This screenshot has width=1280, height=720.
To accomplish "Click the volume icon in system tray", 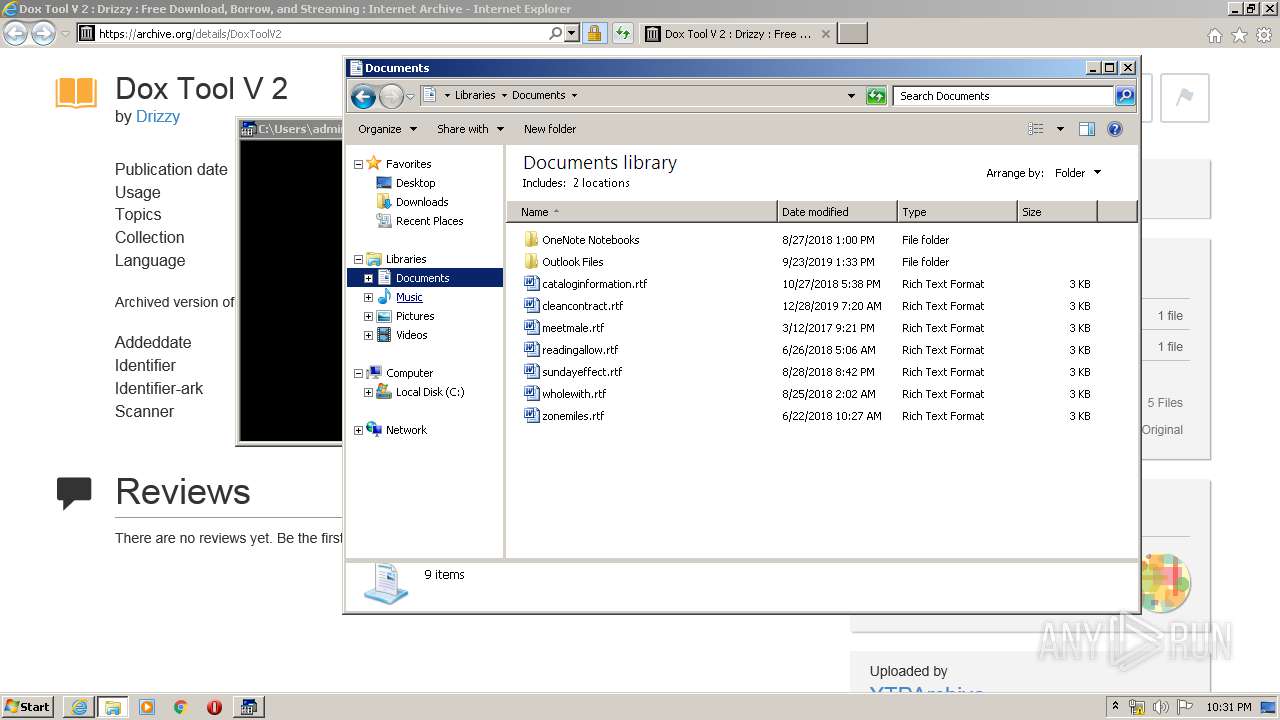I will 1161,707.
